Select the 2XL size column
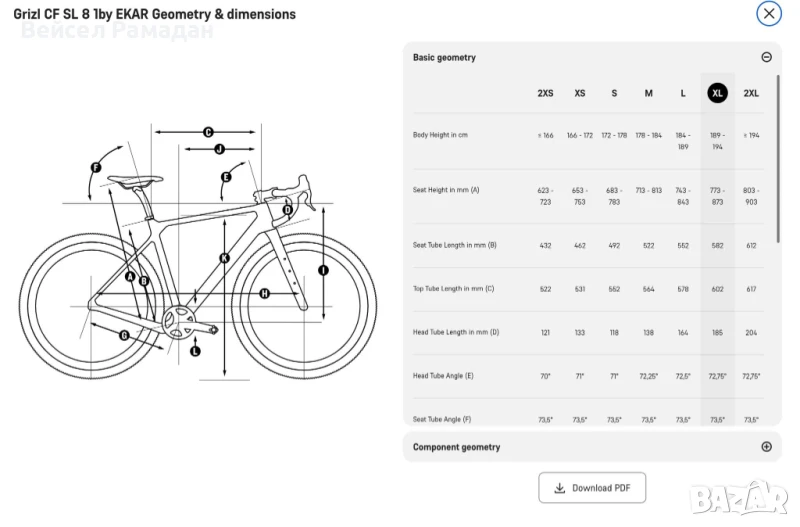This screenshot has width=800, height=527. pyautogui.click(x=751, y=93)
